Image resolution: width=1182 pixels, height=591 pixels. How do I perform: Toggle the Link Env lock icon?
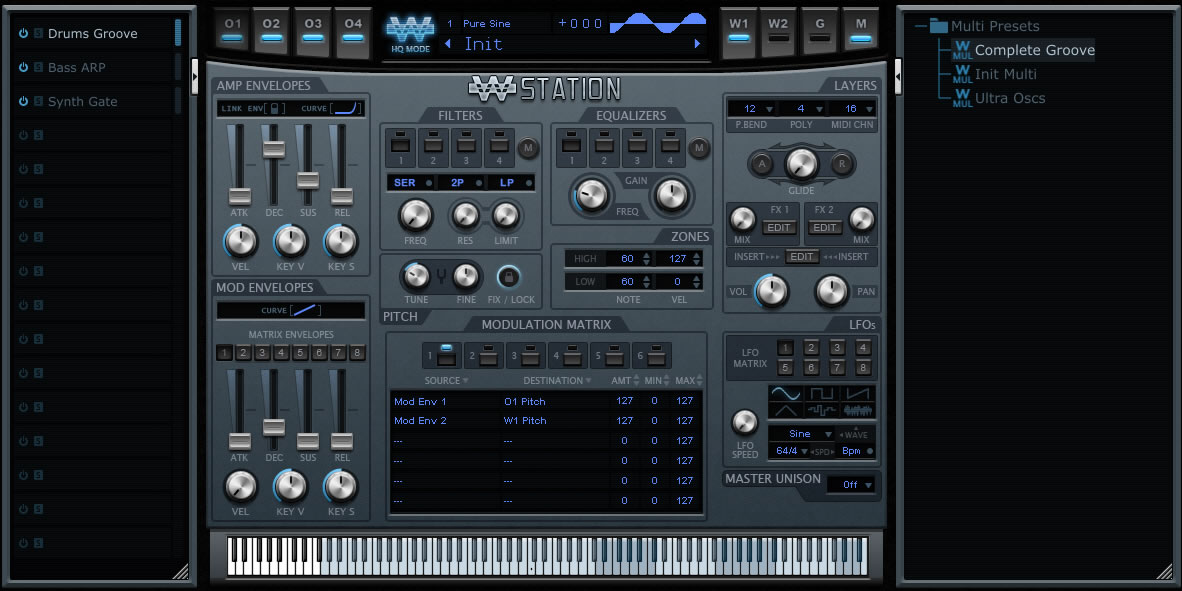pyautogui.click(x=274, y=109)
